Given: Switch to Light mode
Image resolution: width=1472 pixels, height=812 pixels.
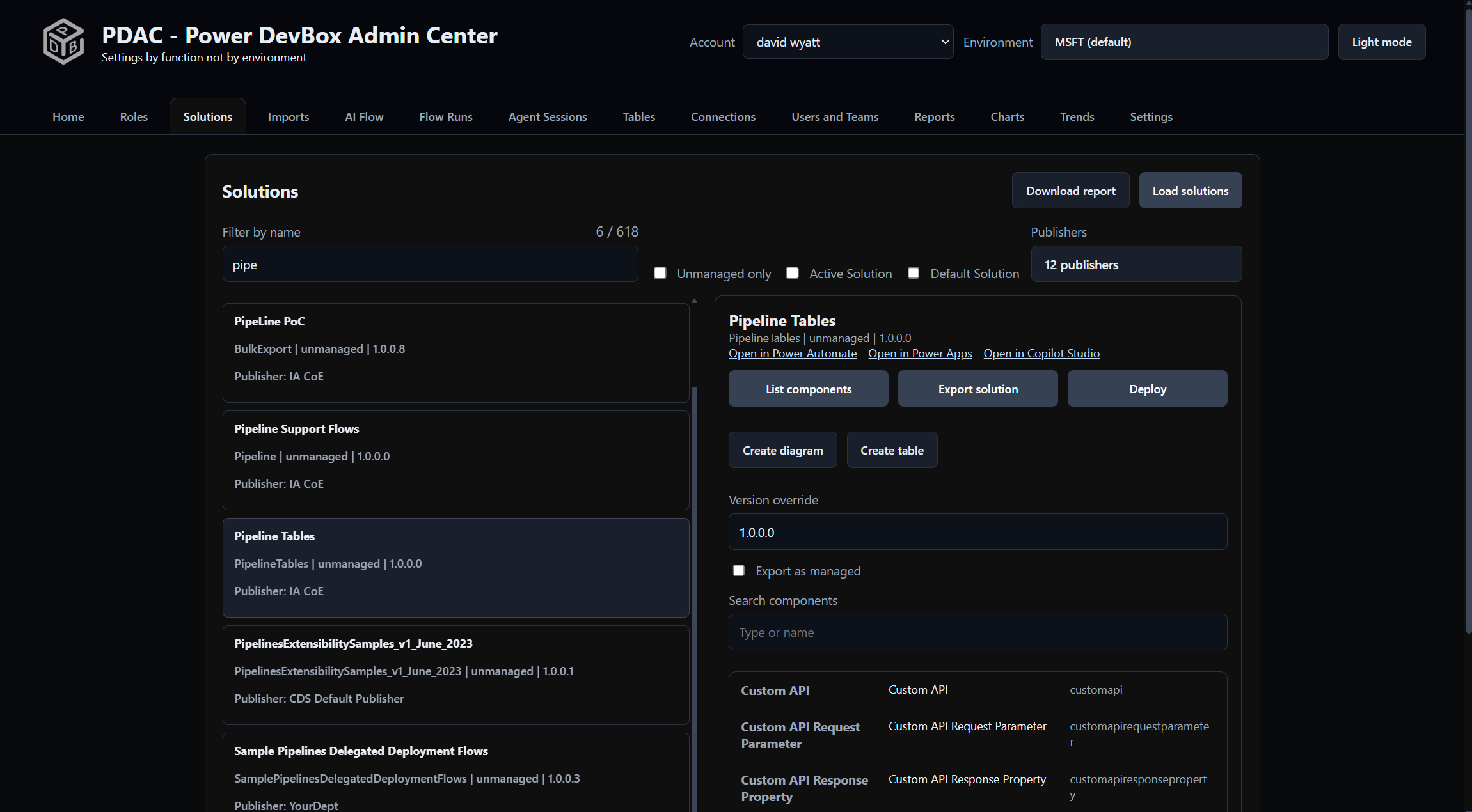Looking at the screenshot, I should tap(1382, 42).
